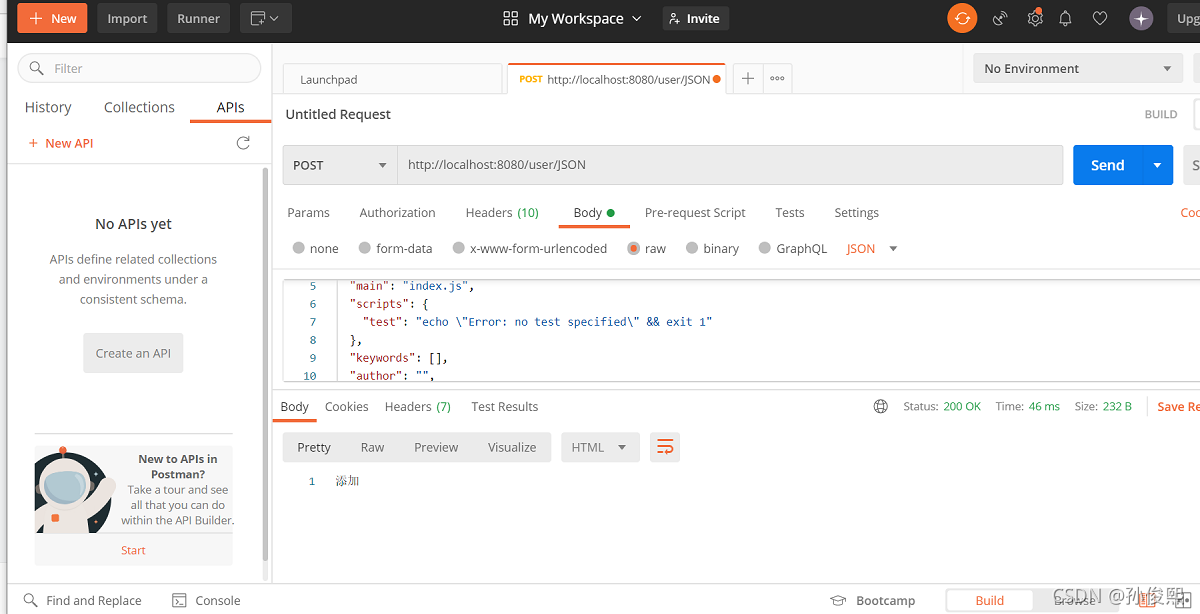Open the Headers (10) request tab
This screenshot has width=1200, height=614.
[502, 212]
